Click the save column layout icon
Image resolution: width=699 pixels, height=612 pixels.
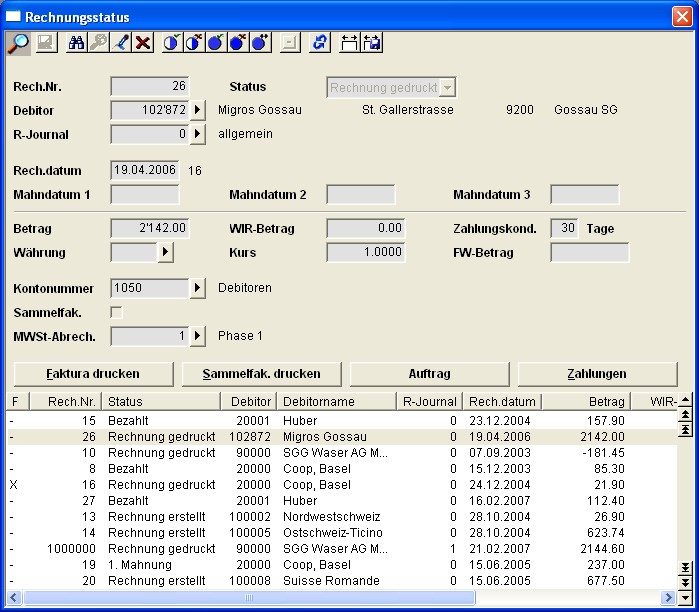[372, 43]
